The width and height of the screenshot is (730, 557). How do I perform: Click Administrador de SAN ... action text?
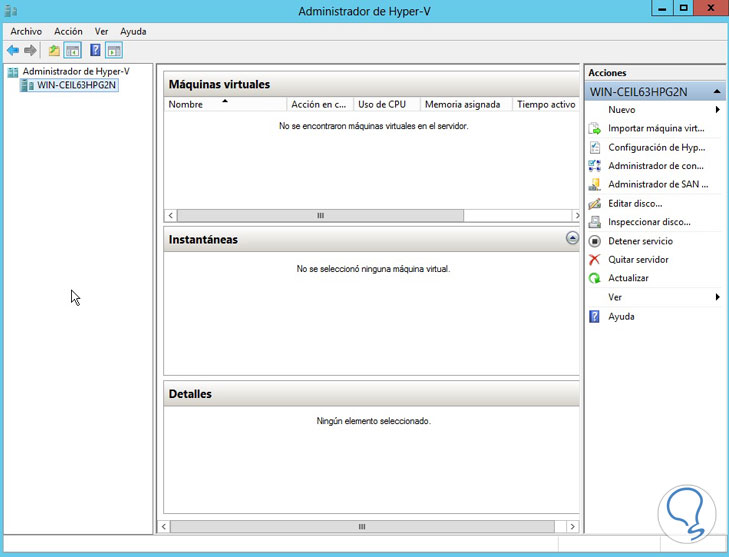(x=658, y=184)
